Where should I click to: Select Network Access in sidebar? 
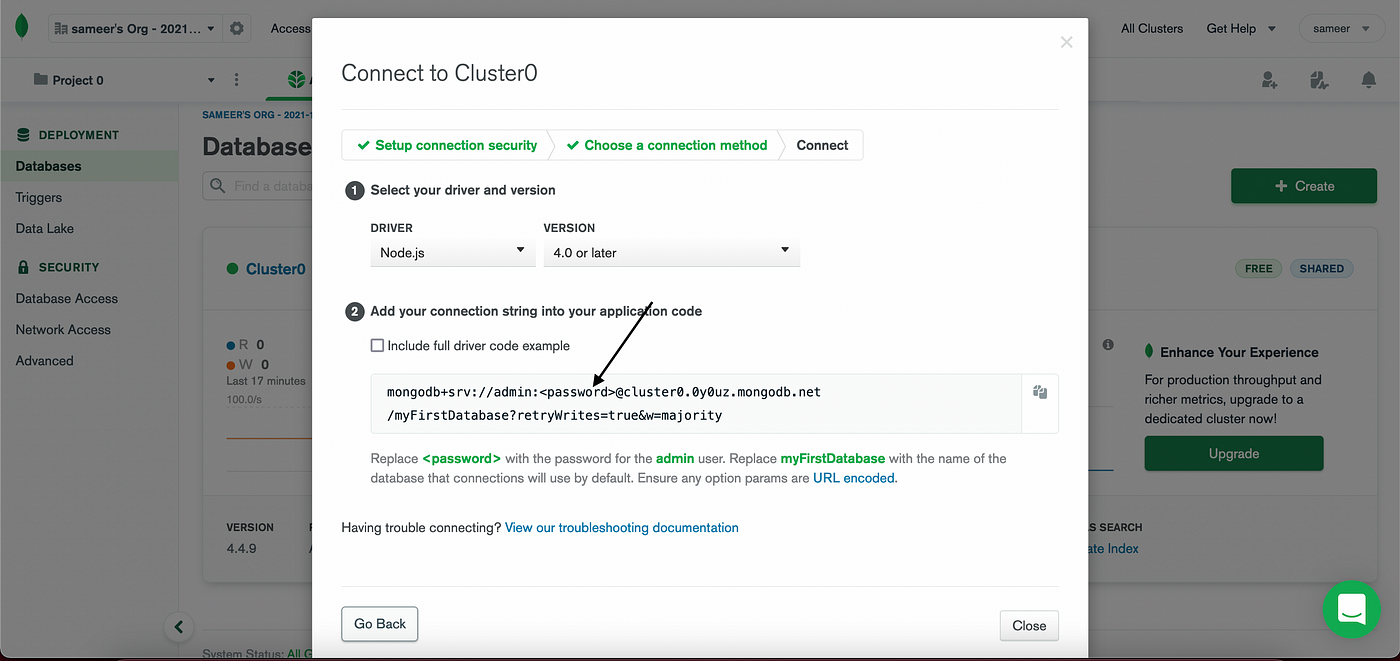(x=63, y=330)
